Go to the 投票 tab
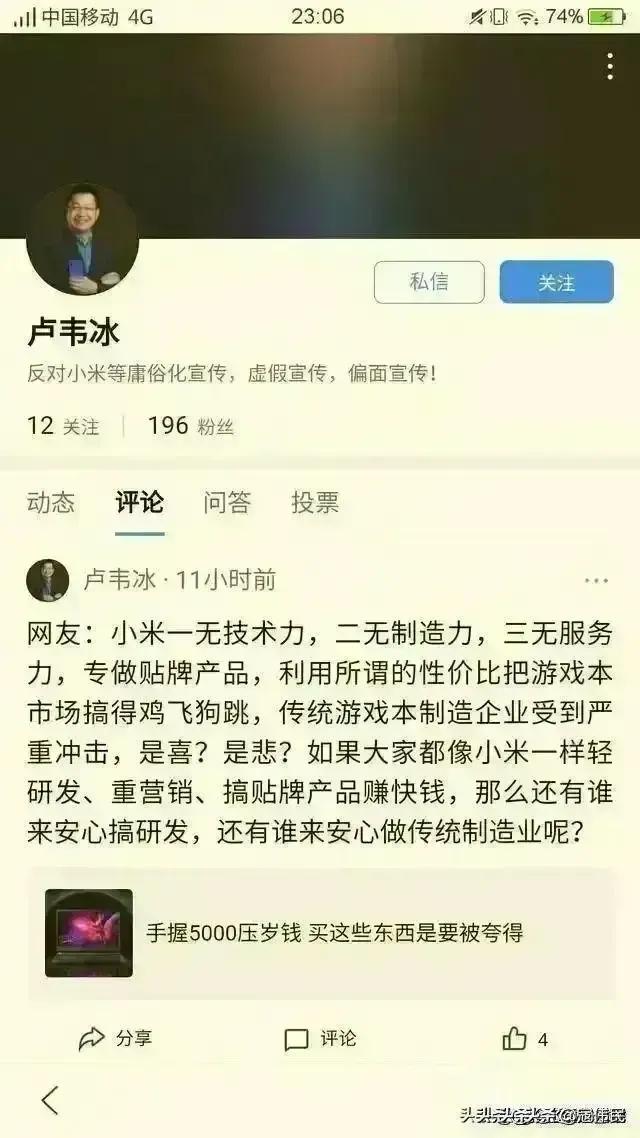 [x=315, y=502]
